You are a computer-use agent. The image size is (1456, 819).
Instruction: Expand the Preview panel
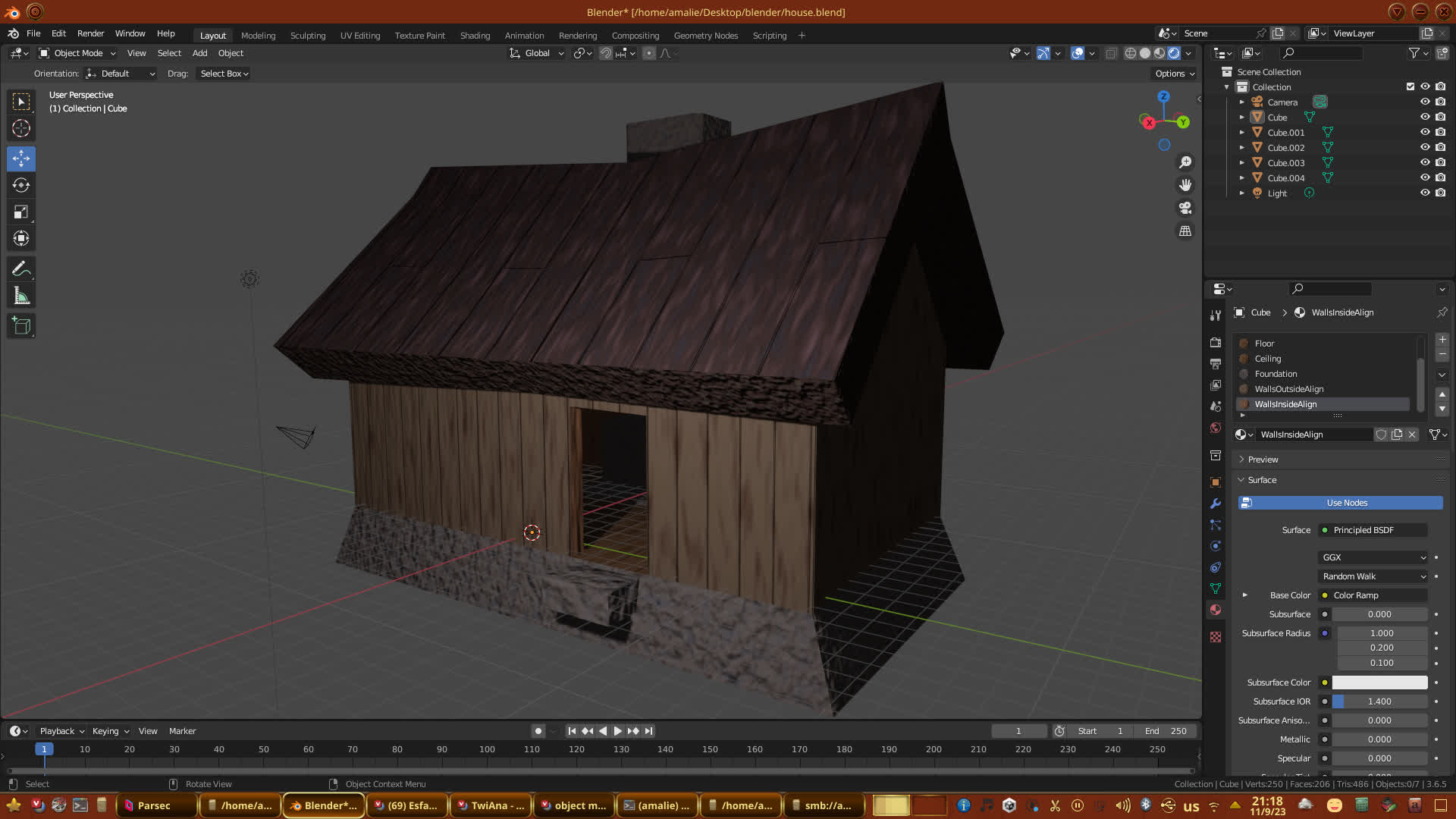[1263, 460]
